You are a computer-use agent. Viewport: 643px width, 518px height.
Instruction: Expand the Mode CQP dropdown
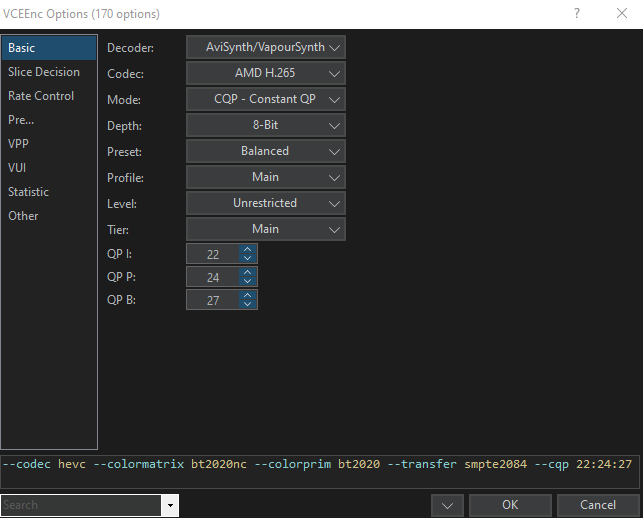[x=266, y=99]
